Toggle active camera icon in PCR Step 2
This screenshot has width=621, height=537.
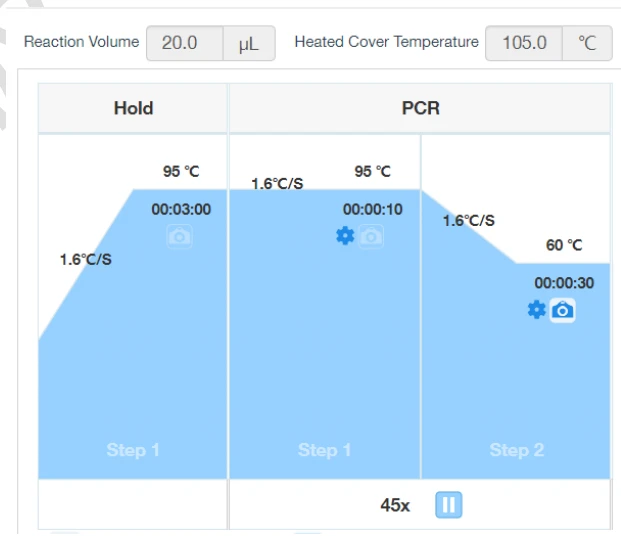(563, 310)
